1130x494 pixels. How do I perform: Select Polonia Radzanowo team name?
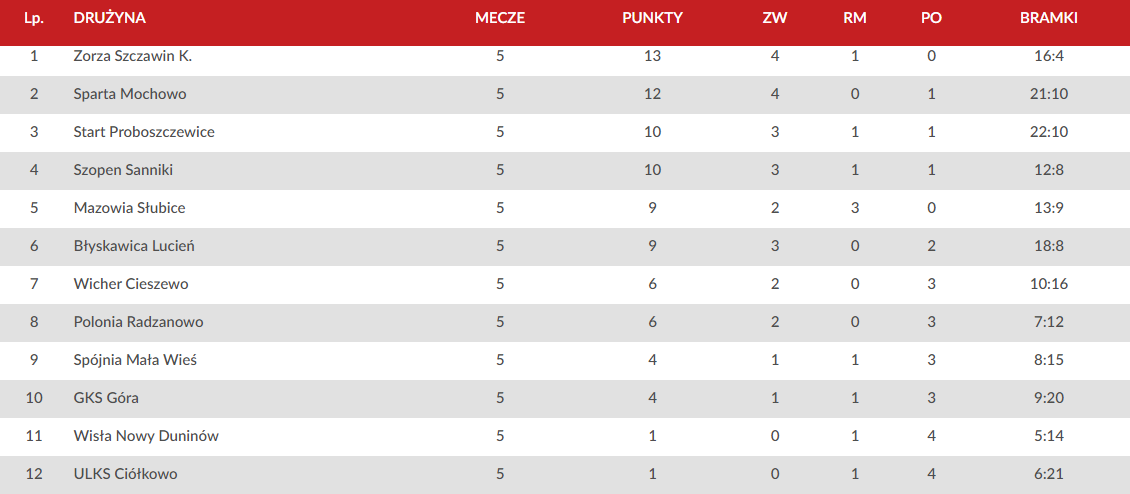[138, 322]
